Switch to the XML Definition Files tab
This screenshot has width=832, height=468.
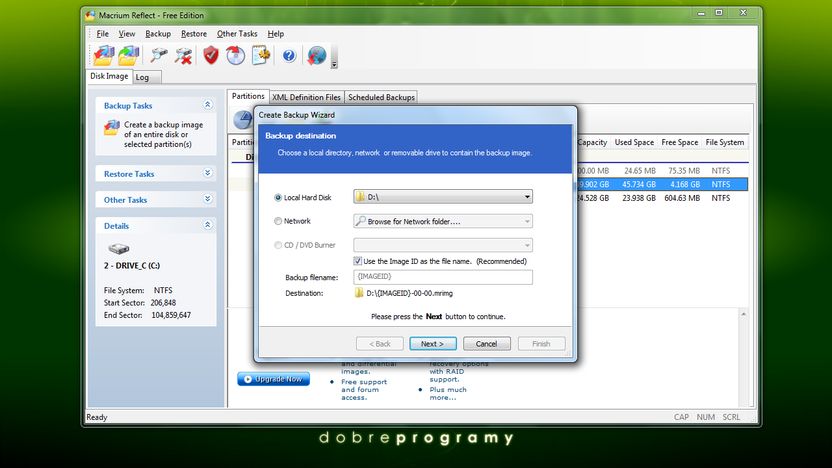[306, 97]
